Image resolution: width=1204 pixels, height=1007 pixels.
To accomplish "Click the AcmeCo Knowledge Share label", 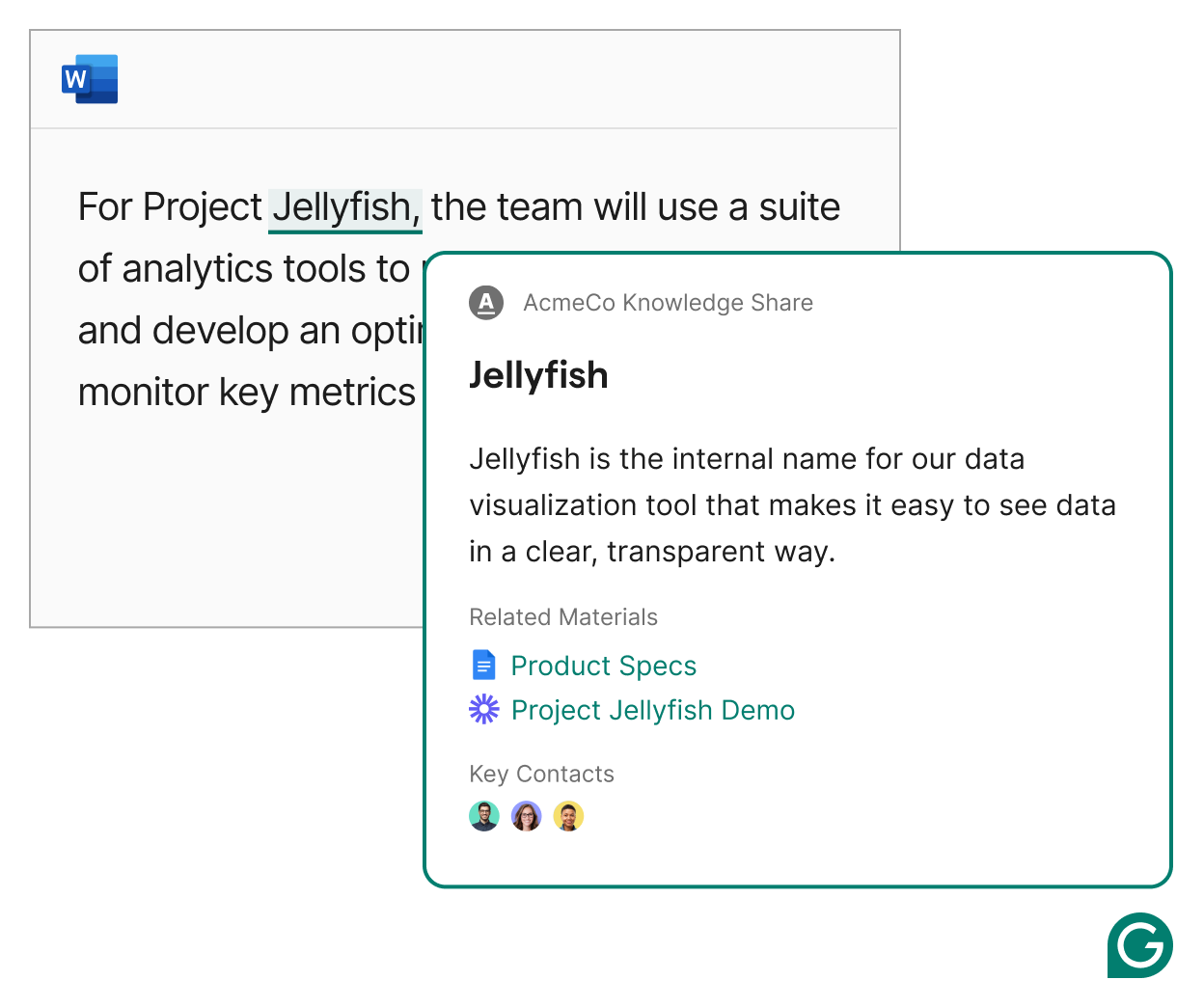I will (x=668, y=303).
